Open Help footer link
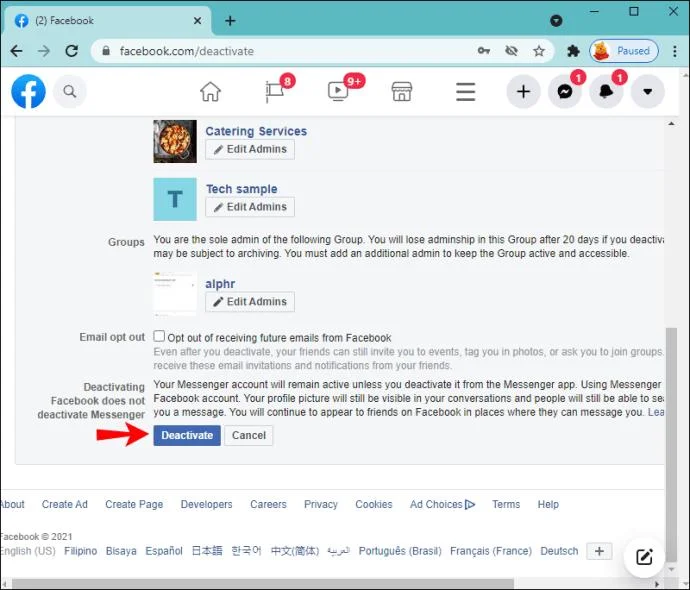This screenshot has width=690, height=590. click(x=548, y=504)
